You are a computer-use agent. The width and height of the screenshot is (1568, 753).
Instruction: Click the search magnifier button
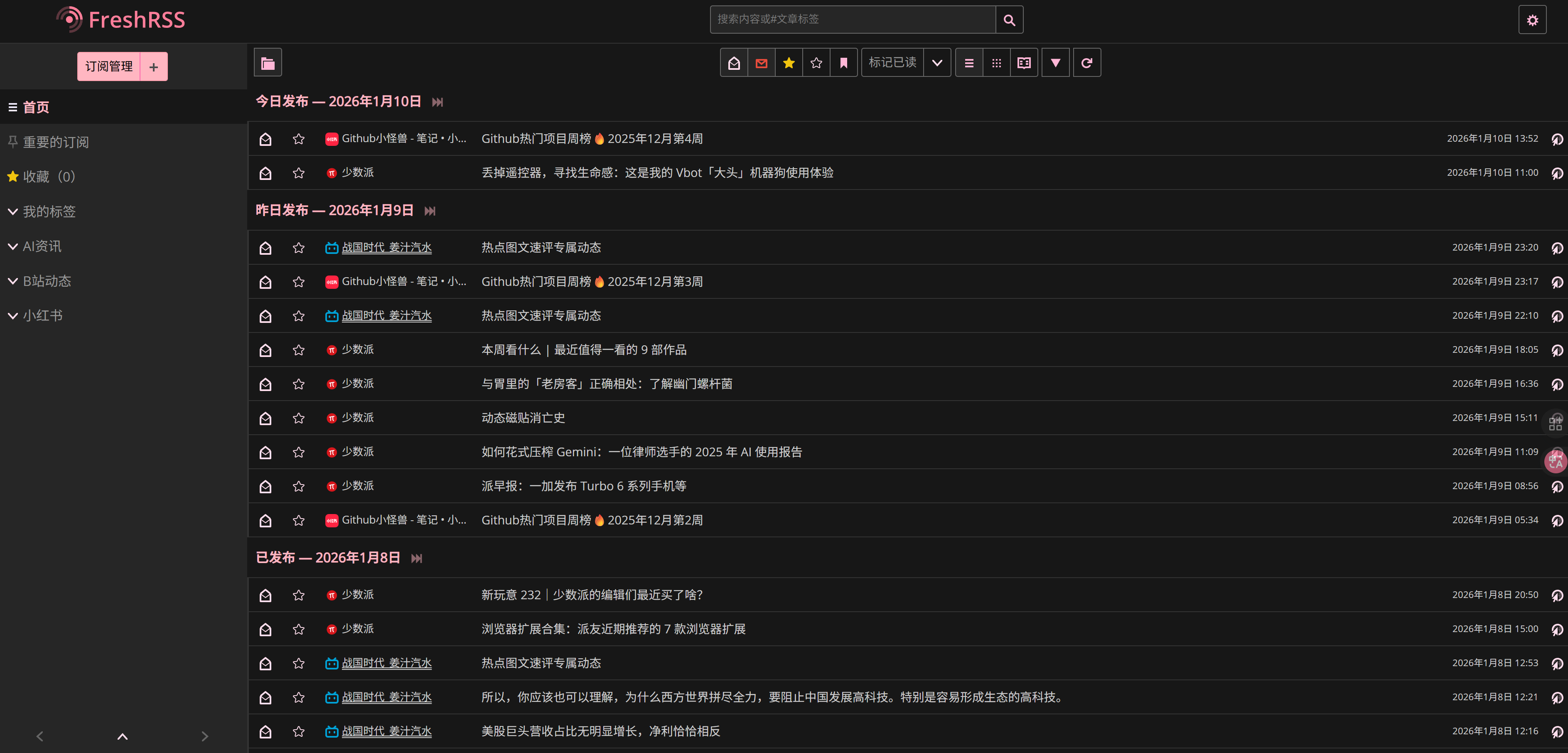1009,20
